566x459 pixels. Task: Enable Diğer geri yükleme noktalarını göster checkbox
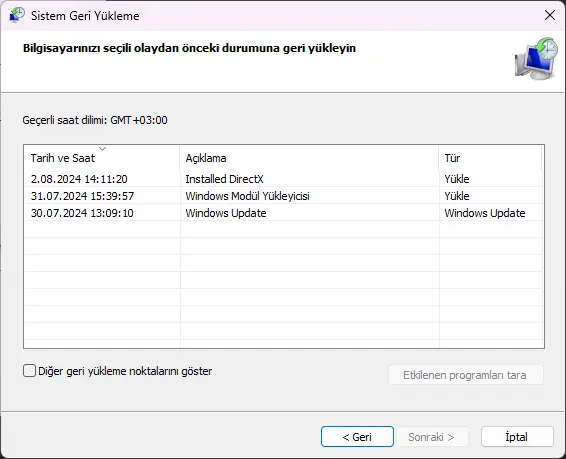(29, 371)
